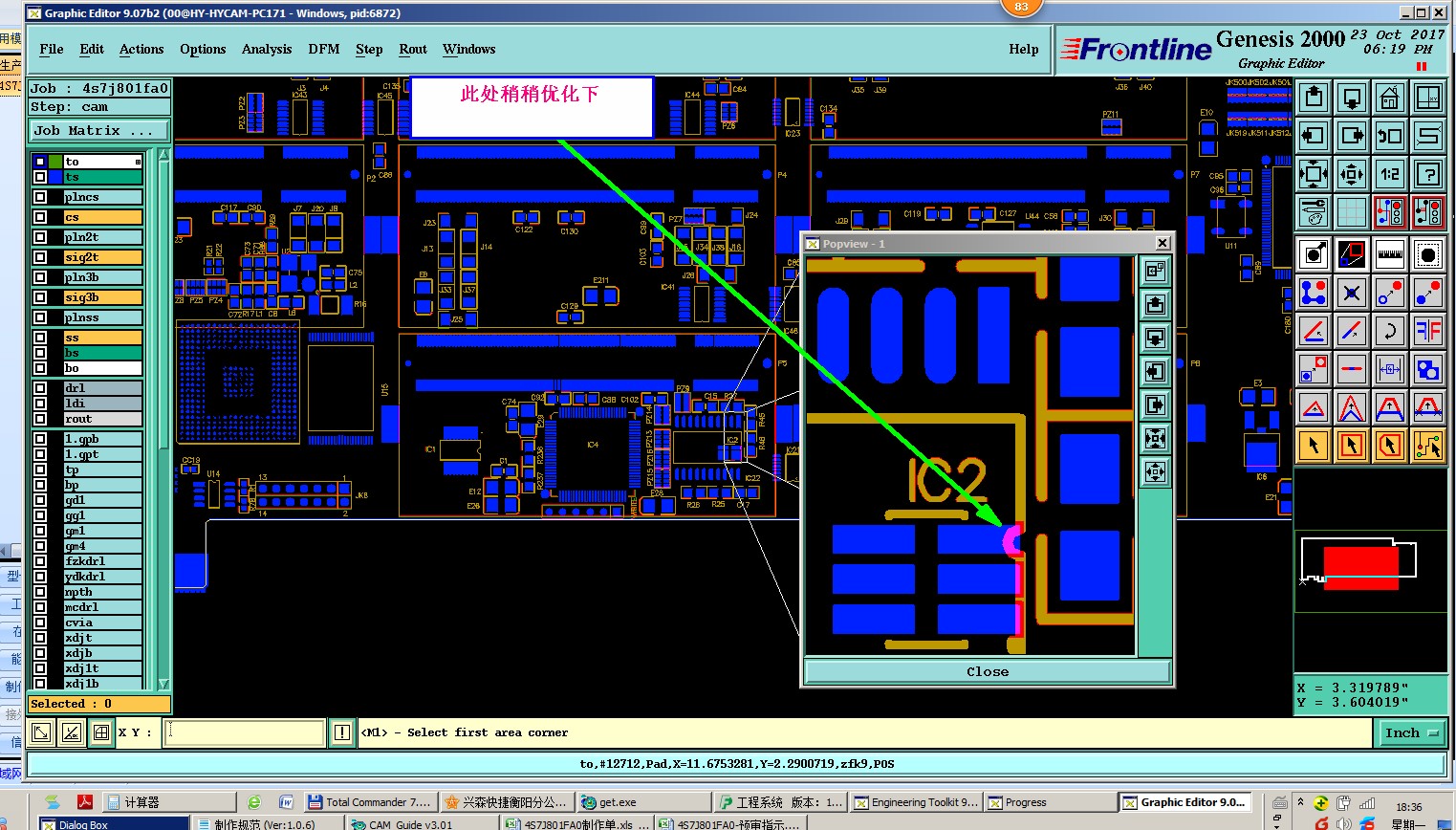Select the rotate feature curved arrow icon
The image size is (1456, 830).
(x=1390, y=331)
